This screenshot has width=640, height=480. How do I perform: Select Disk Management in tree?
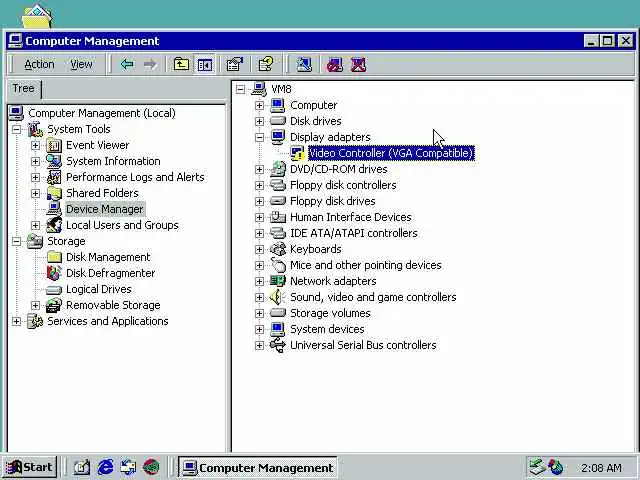108,257
